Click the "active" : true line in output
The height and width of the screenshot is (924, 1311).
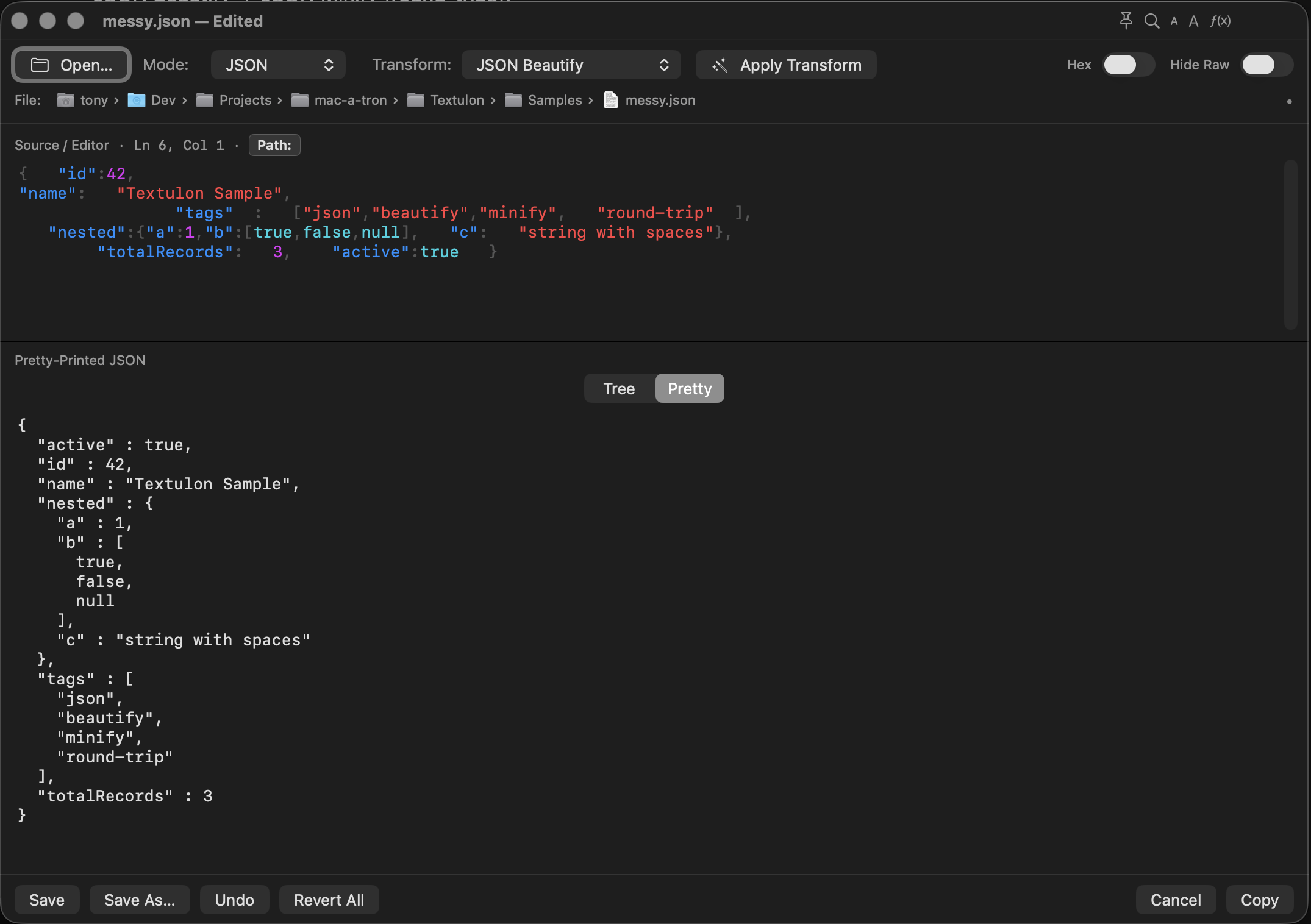(x=115, y=445)
